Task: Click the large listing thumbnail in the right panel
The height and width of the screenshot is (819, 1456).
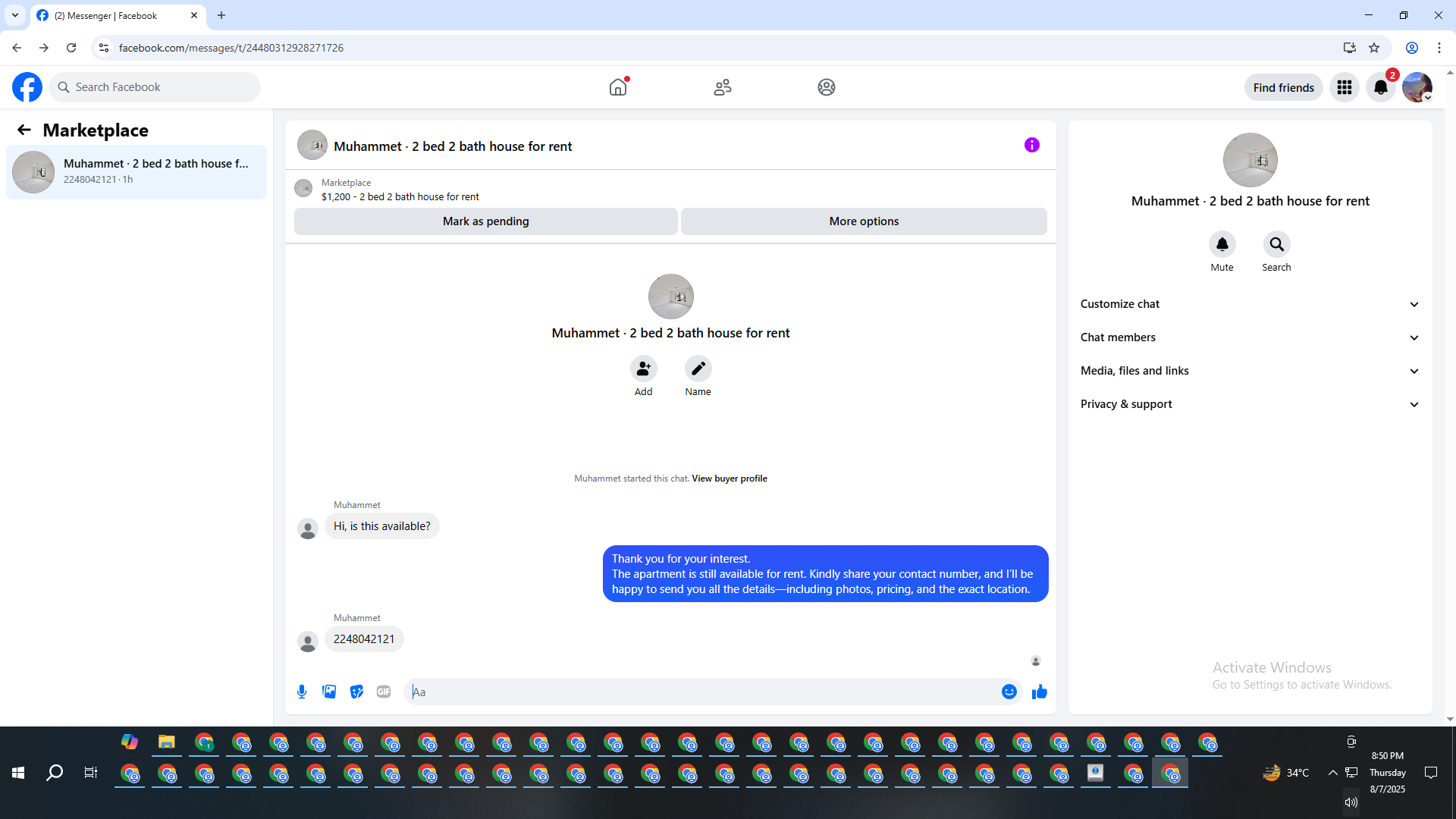Action: pos(1250,160)
